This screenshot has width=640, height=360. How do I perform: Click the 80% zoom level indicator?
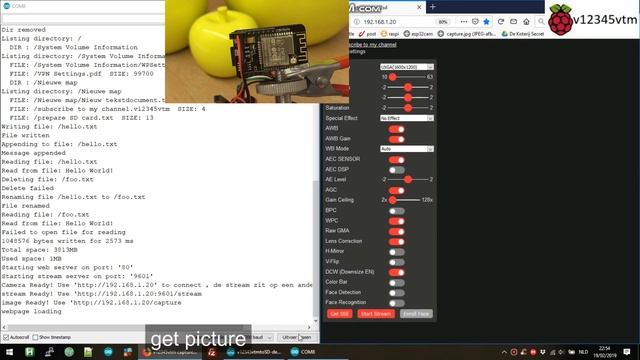[x=443, y=22]
